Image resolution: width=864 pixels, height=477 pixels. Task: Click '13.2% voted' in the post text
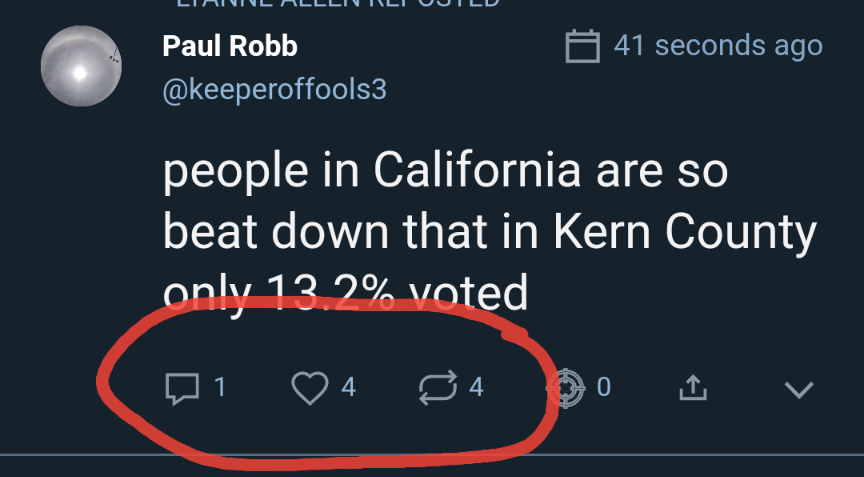point(400,292)
